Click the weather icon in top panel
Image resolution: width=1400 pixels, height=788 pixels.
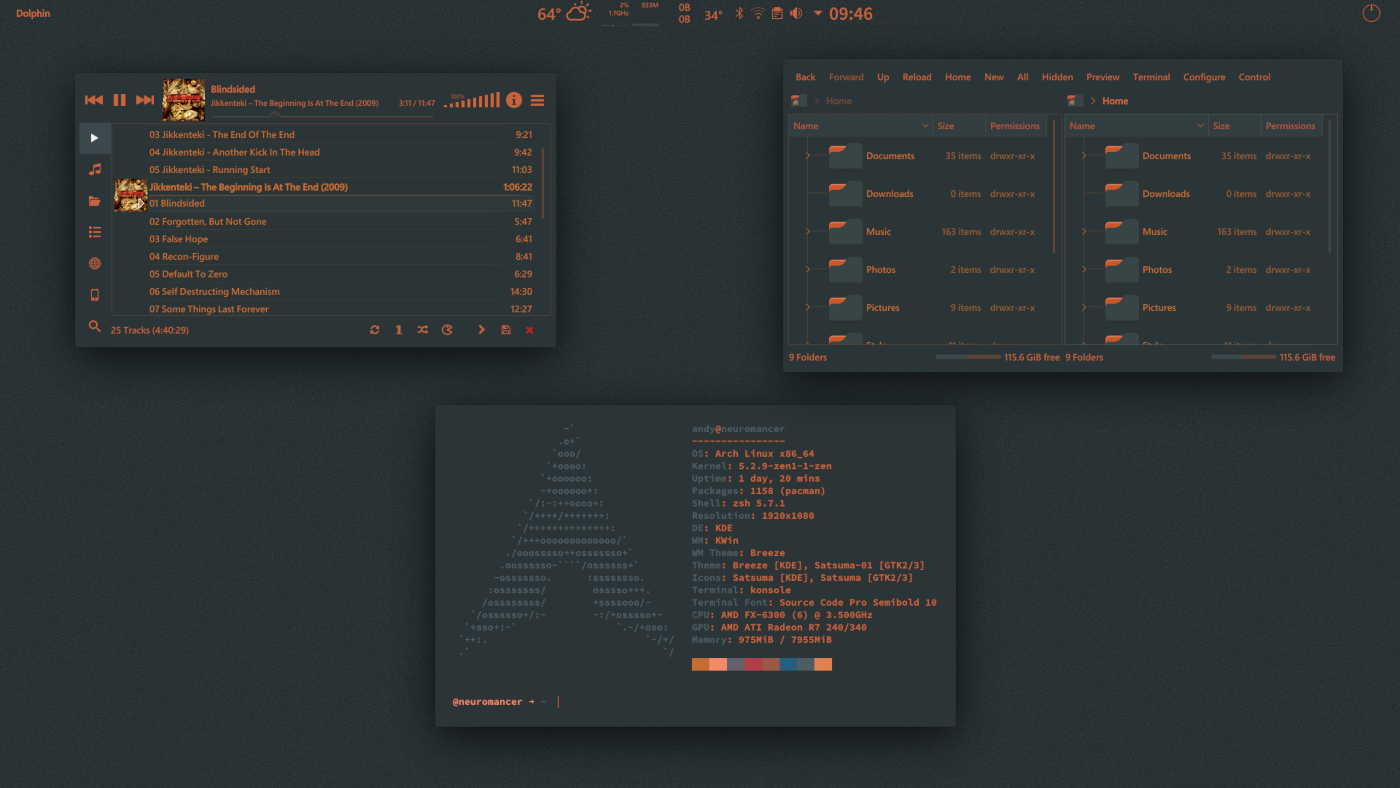(579, 13)
